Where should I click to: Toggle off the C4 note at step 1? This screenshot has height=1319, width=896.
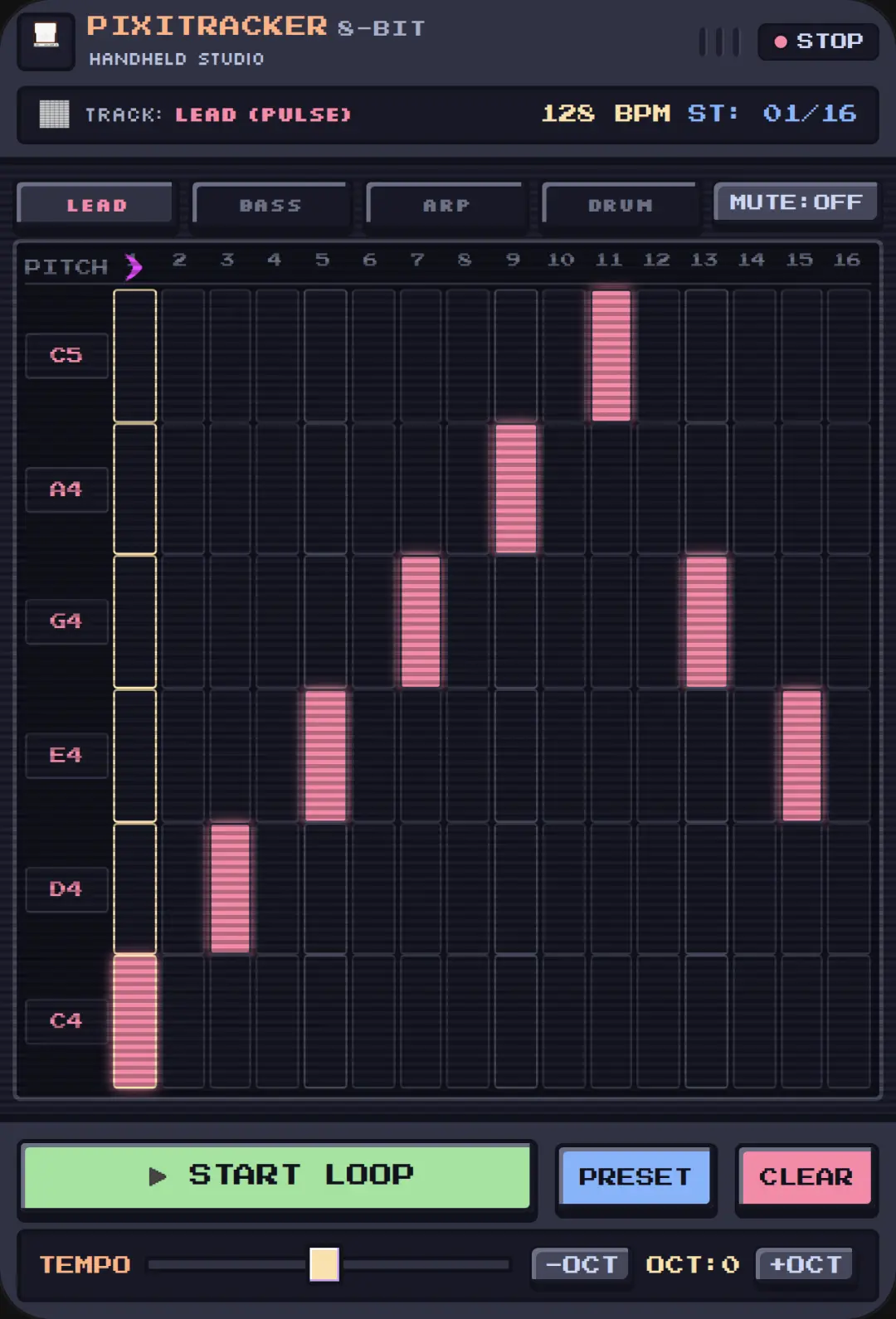coord(134,1021)
